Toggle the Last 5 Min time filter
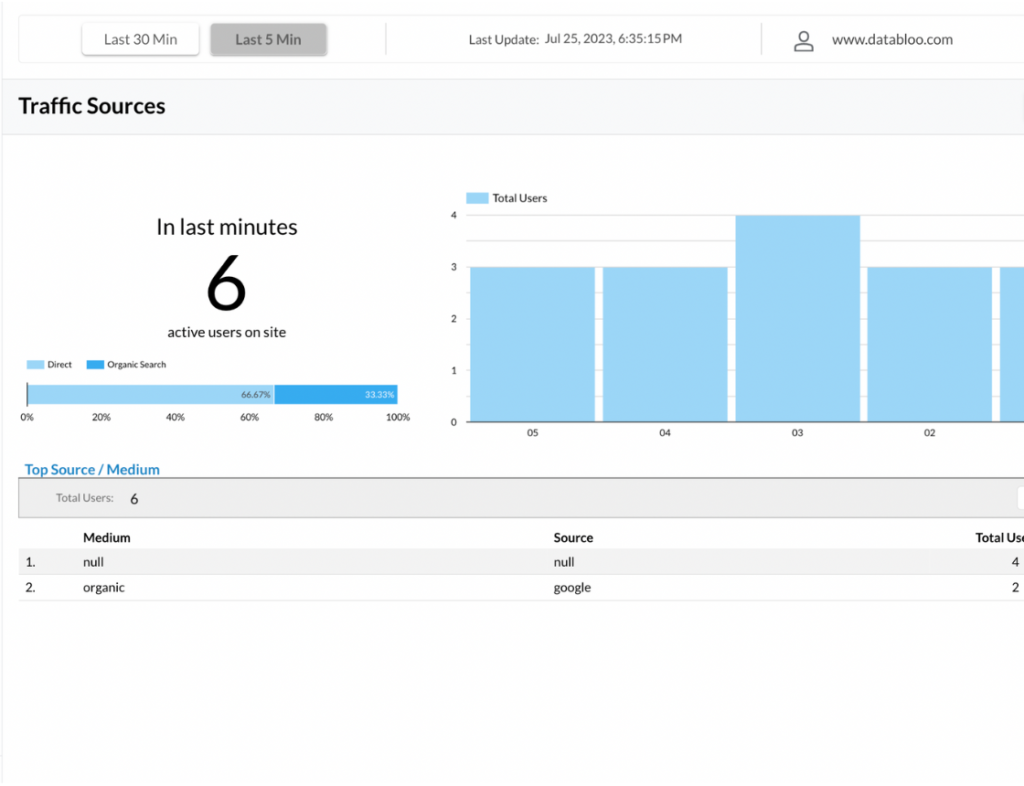The width and height of the screenshot is (1024, 786). [x=268, y=38]
